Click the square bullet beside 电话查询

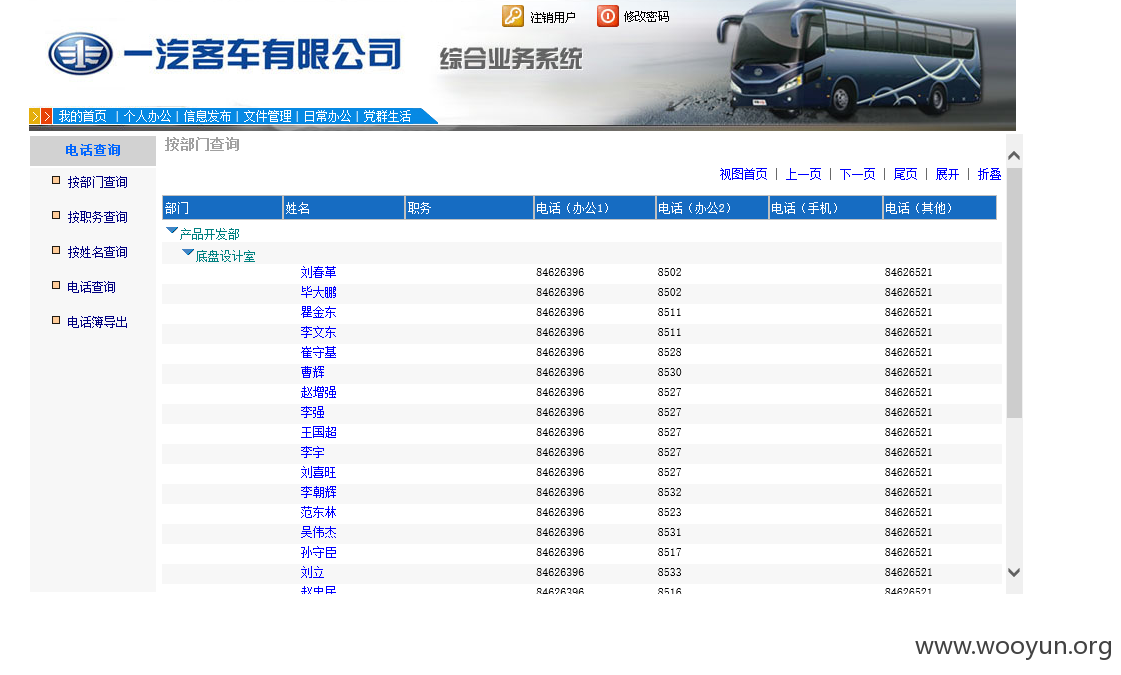[x=56, y=285]
